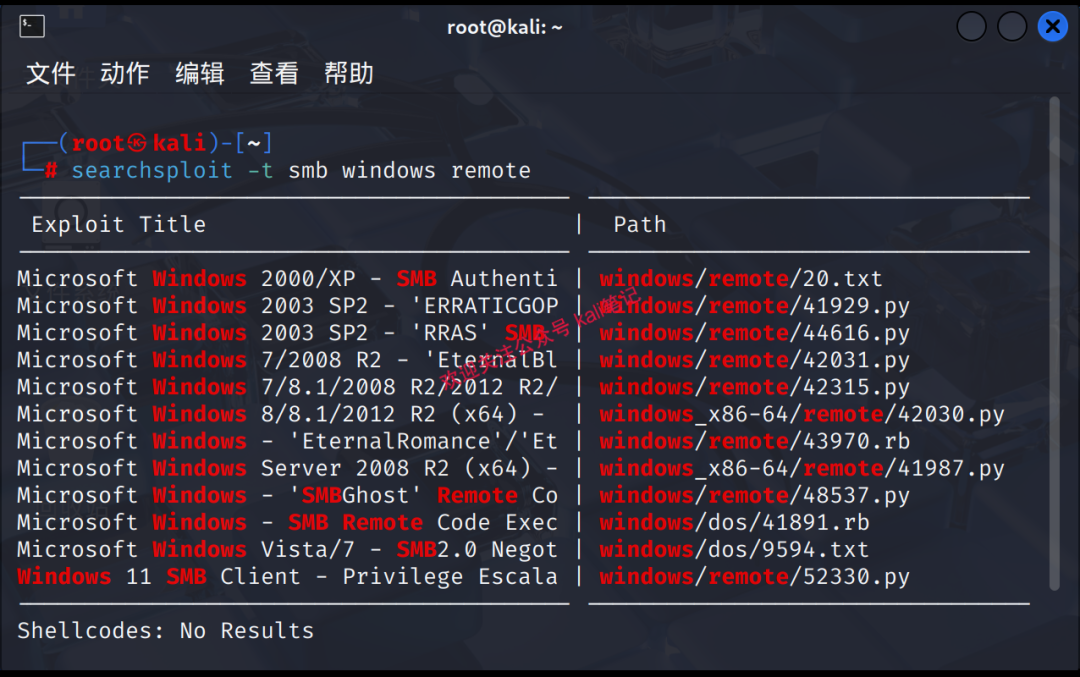Click the terminal icon in title bar
This screenshot has width=1080, height=677.
(32, 26)
